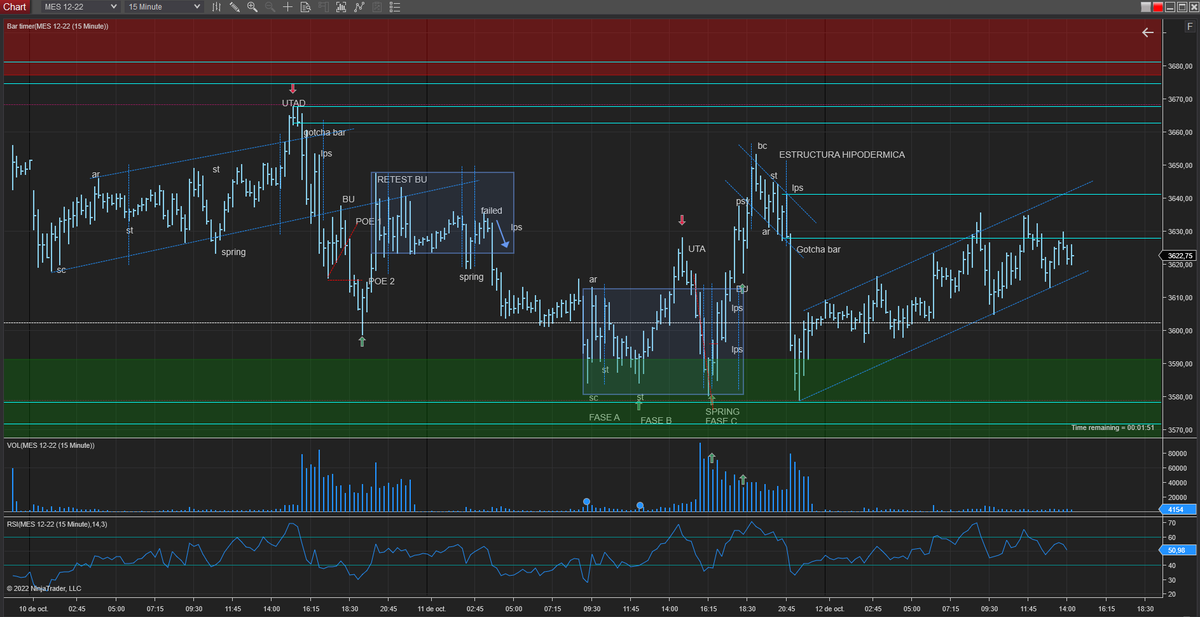
Task: Show the data box panel
Action: [x=305, y=7]
